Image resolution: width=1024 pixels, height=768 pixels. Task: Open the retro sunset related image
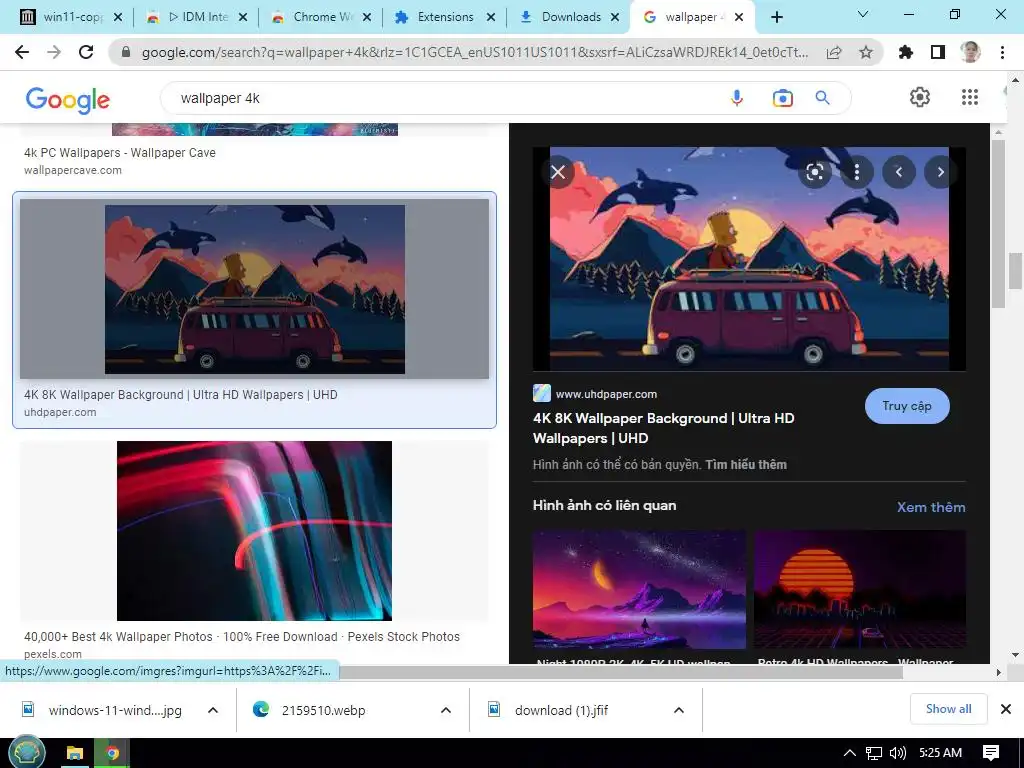[x=859, y=589]
